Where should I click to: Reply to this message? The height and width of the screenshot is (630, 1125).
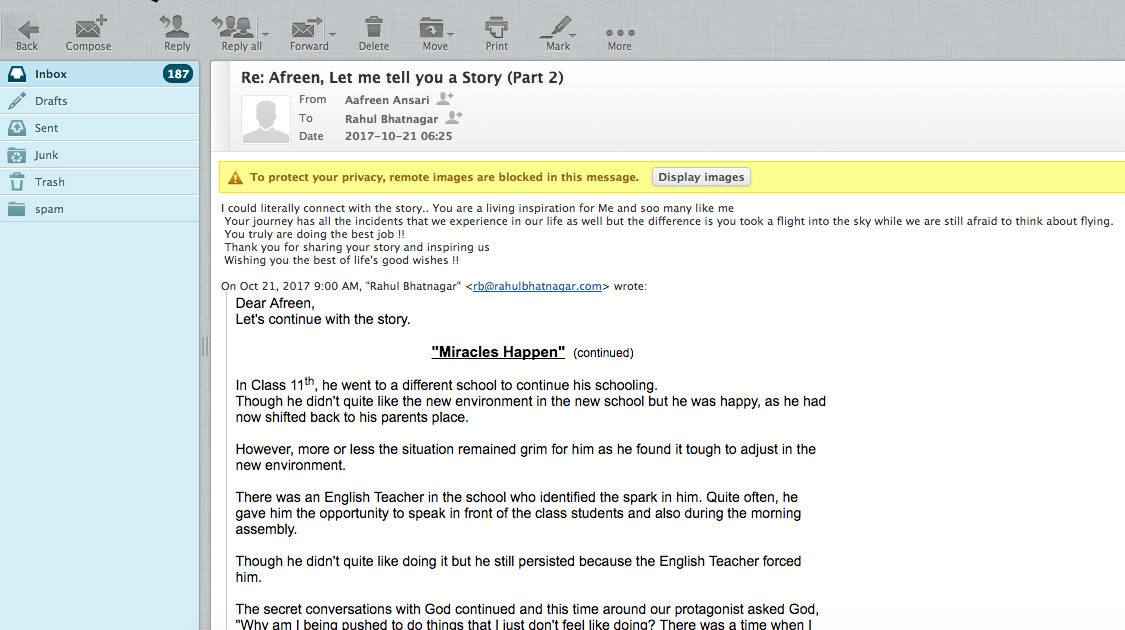(x=176, y=34)
